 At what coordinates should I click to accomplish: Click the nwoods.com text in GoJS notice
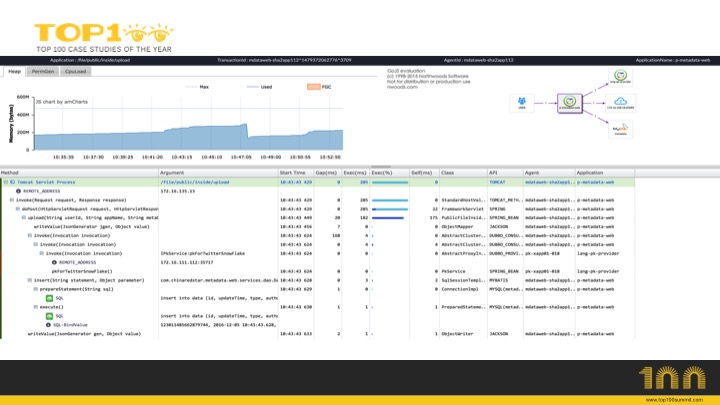[402, 87]
